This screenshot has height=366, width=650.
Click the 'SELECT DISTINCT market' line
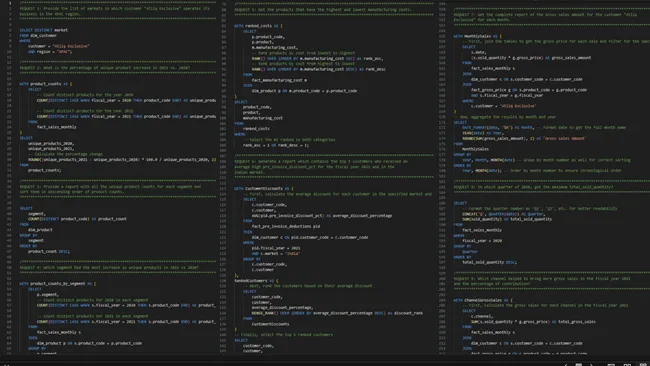click(44, 30)
